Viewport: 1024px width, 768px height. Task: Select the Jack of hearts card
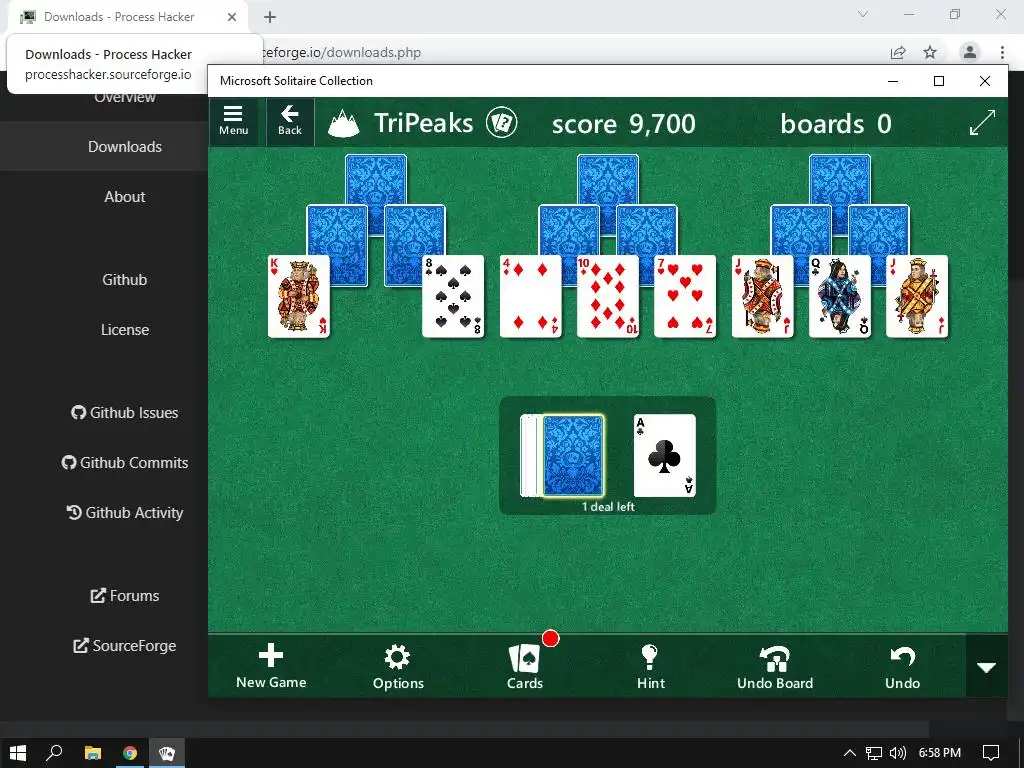762,296
